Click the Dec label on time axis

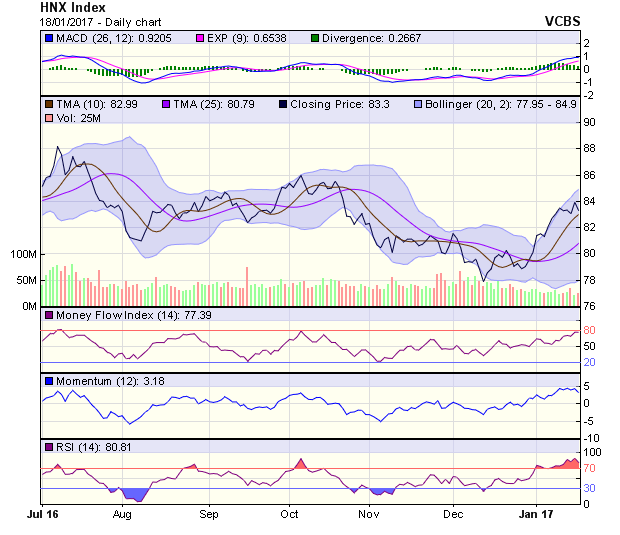(x=454, y=514)
